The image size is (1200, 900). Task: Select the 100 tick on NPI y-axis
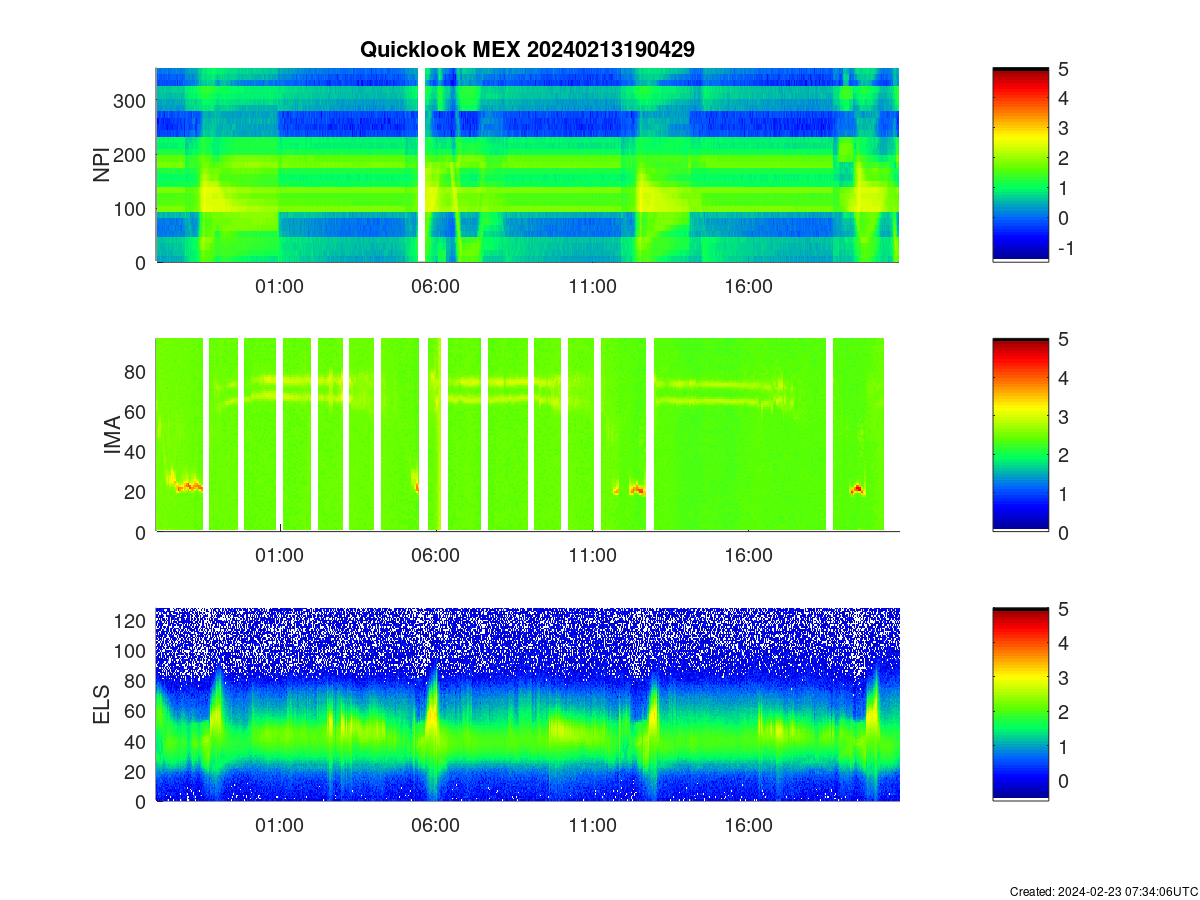130,209
